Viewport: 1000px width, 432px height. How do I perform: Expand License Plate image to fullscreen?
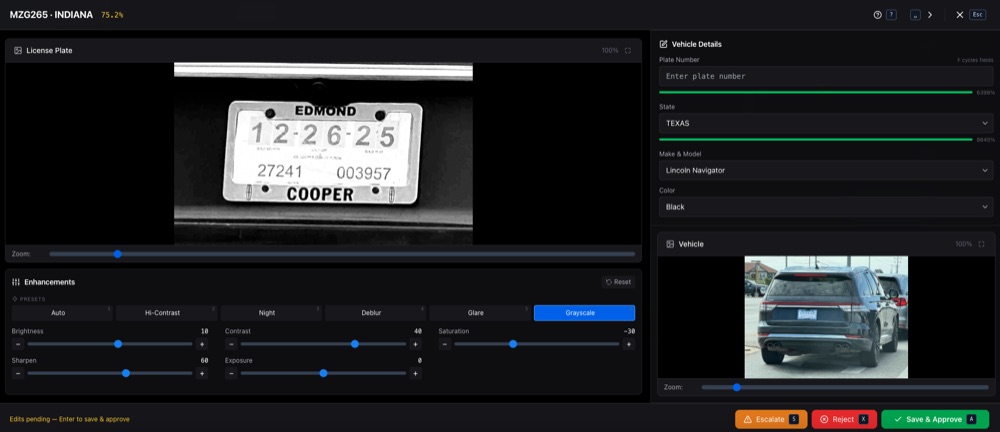tap(628, 50)
